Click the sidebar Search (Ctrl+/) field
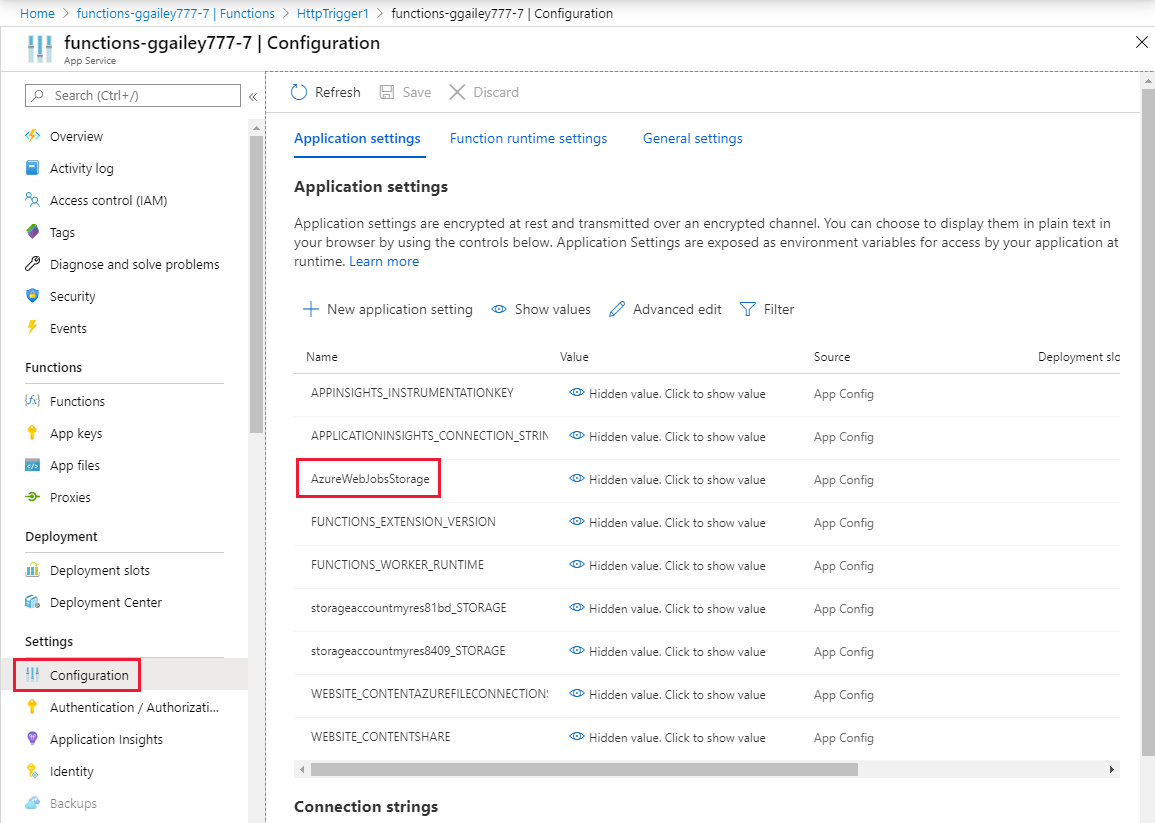 pos(133,96)
